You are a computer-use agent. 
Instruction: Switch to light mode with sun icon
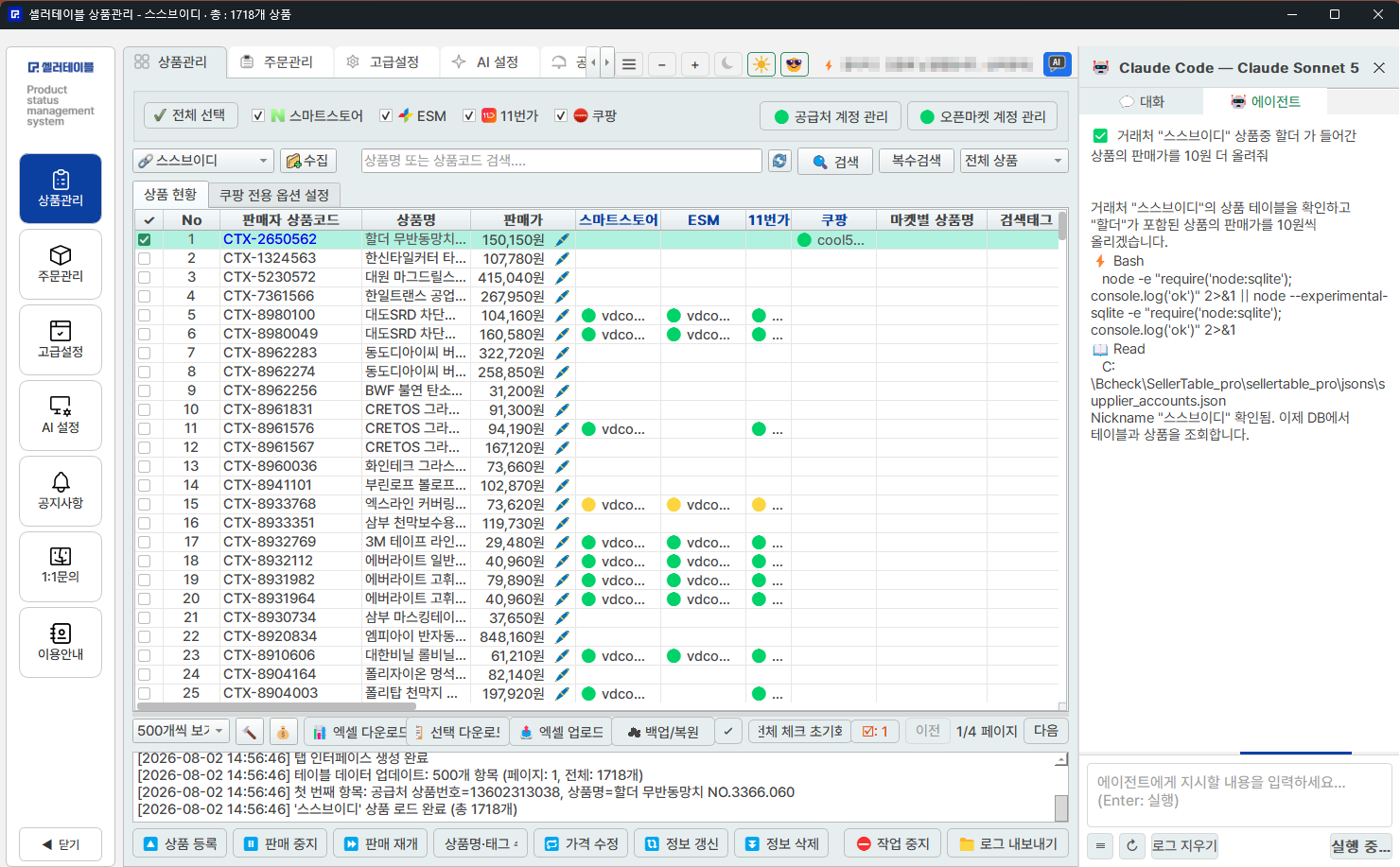click(761, 64)
